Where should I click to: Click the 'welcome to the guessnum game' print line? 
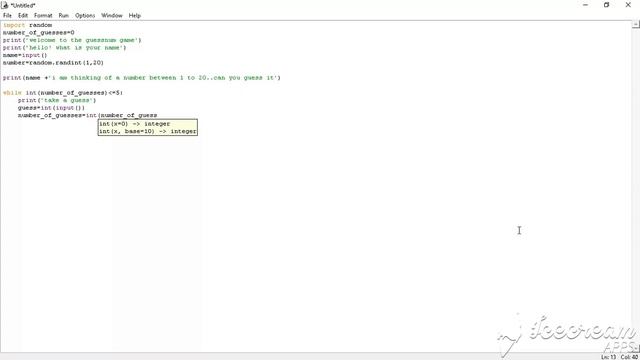[x=72, y=40]
